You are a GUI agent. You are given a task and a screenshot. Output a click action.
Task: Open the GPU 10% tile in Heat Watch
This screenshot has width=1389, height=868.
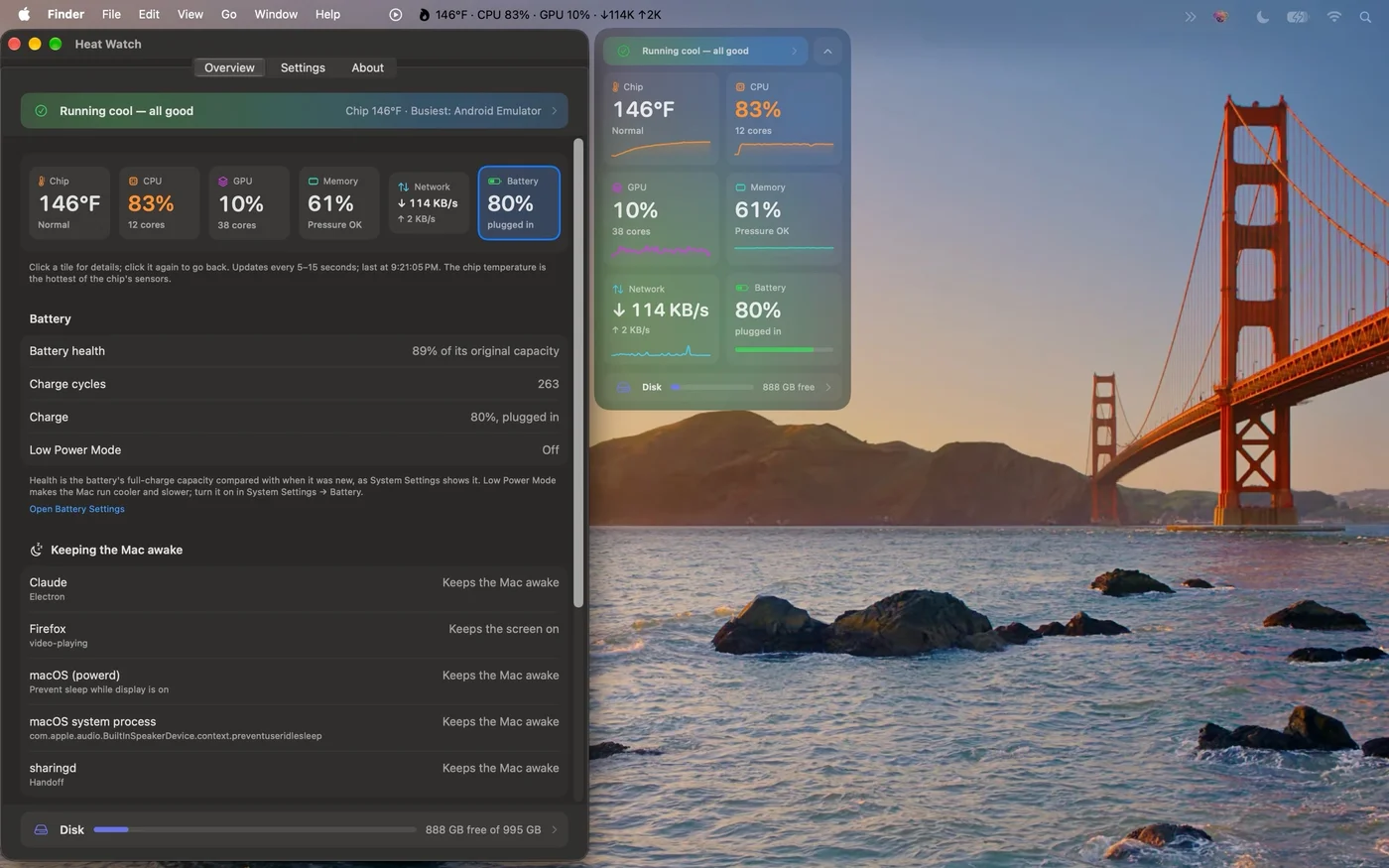tap(249, 202)
